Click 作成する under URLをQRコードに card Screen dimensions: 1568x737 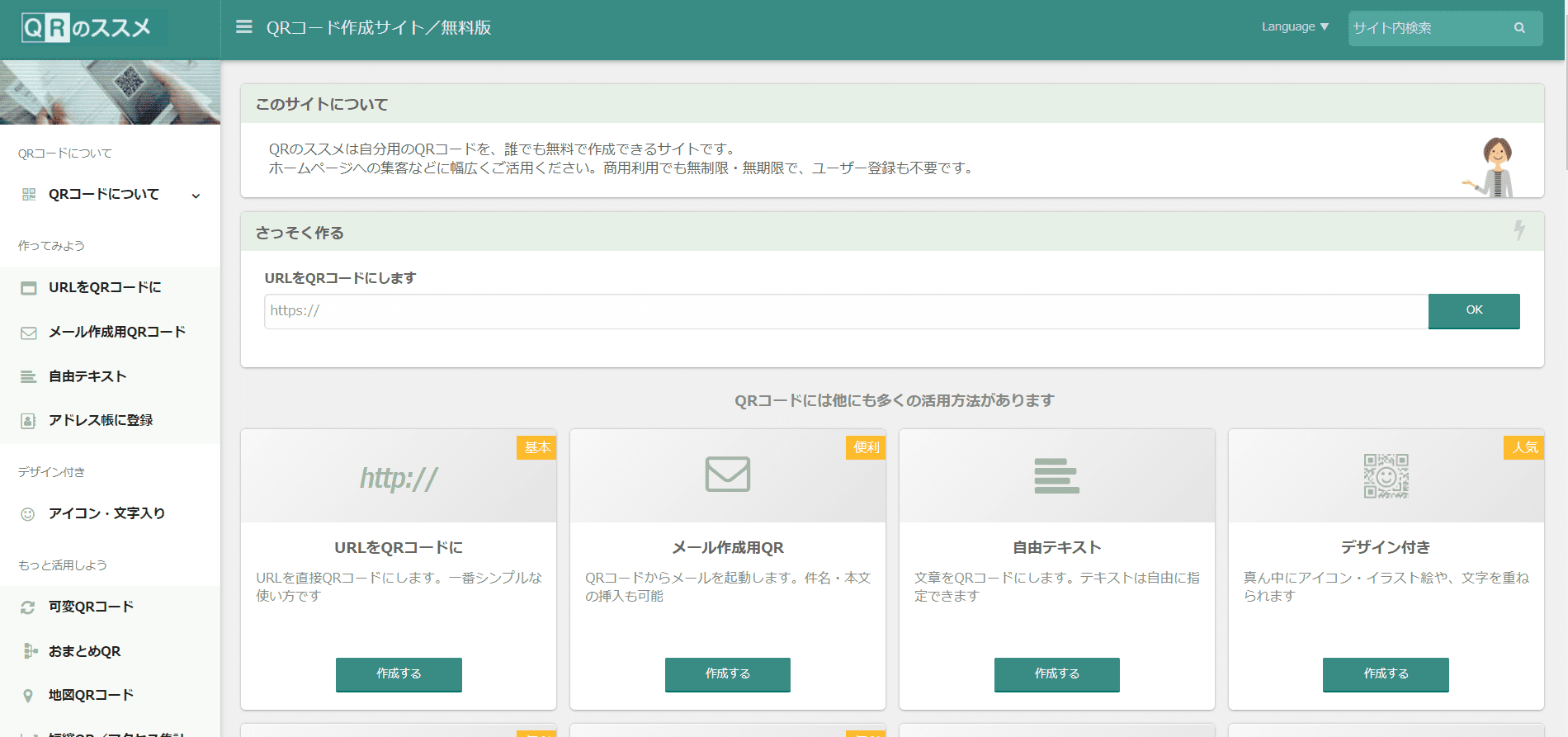pos(399,674)
